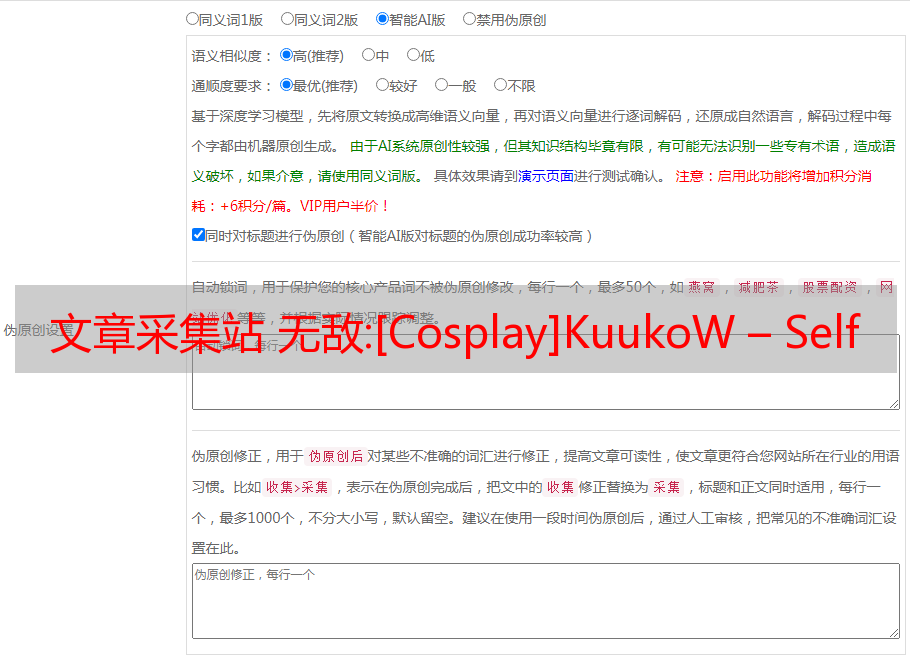Select the 同义词1版 radio option
The image size is (911, 658).
[x=192, y=19]
